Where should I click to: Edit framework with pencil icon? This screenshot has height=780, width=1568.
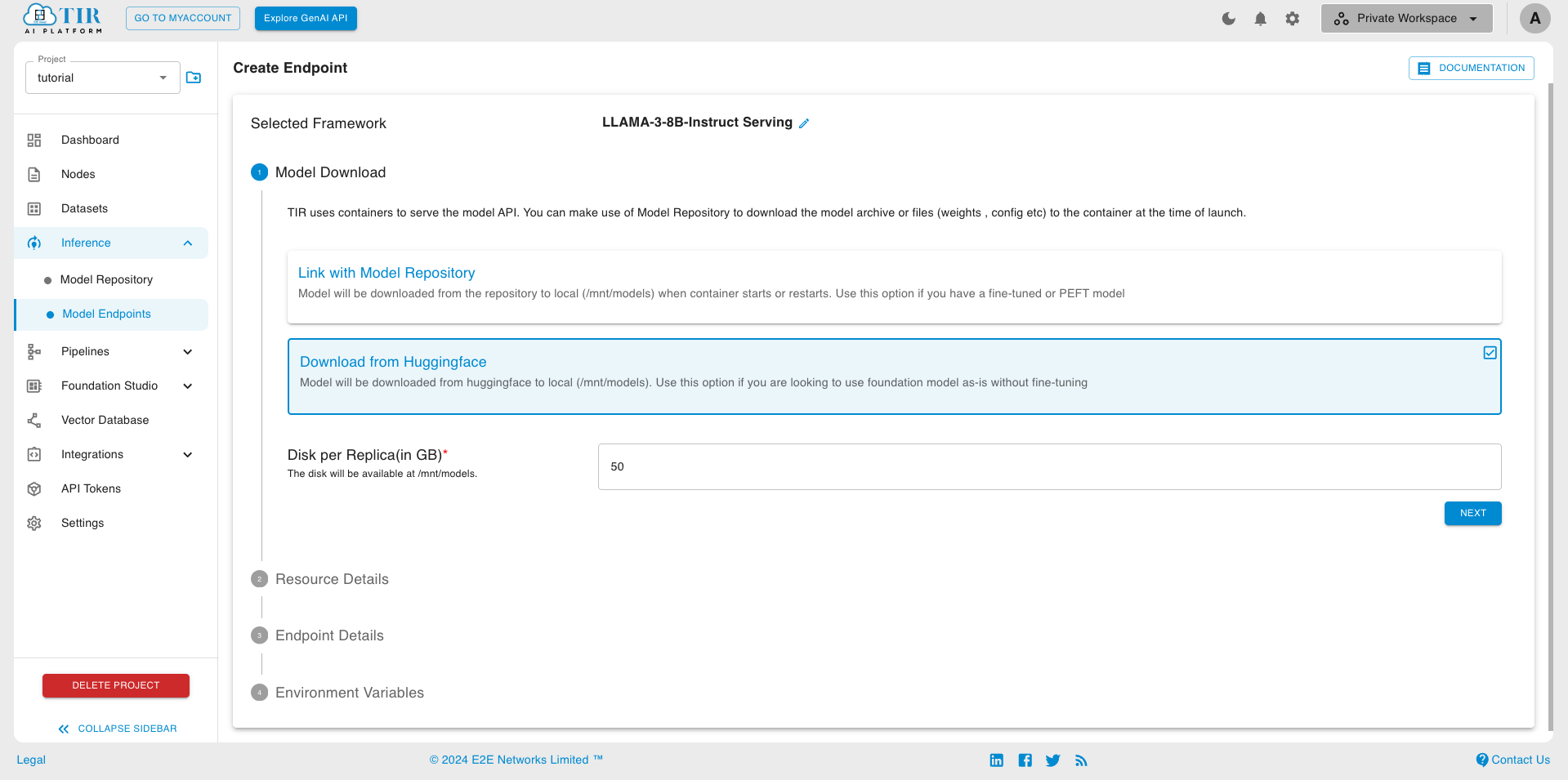click(x=804, y=123)
